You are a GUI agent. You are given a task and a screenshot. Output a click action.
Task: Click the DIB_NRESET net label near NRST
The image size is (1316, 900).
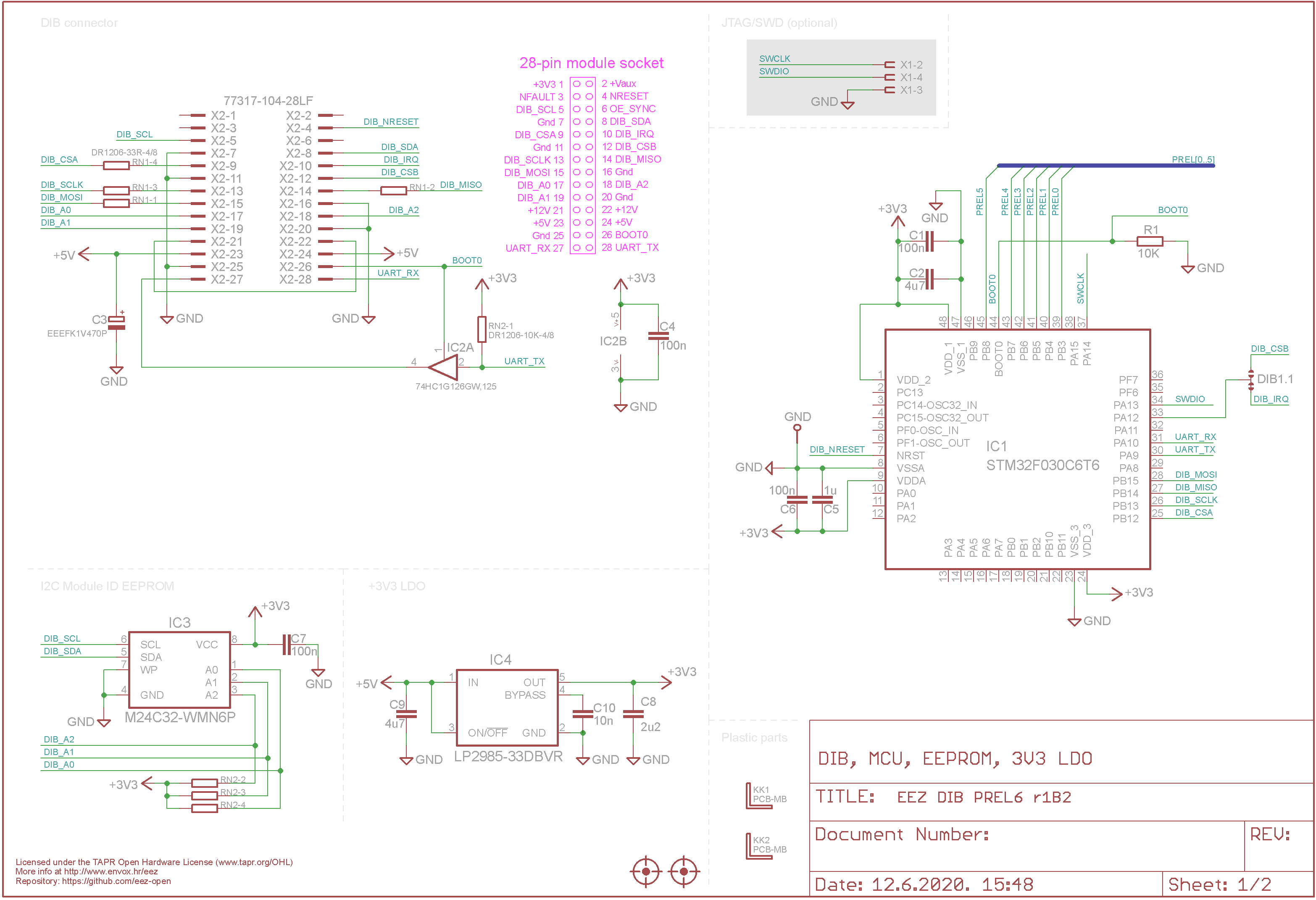point(837,449)
